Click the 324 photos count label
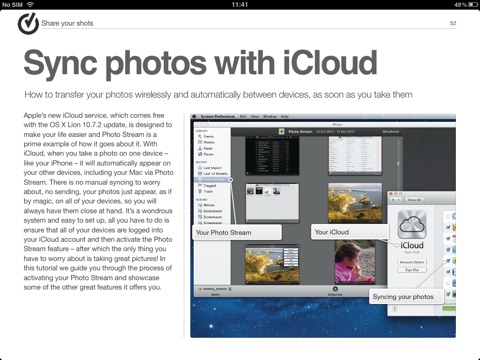This screenshot has height=360, width=480. pos(391,132)
